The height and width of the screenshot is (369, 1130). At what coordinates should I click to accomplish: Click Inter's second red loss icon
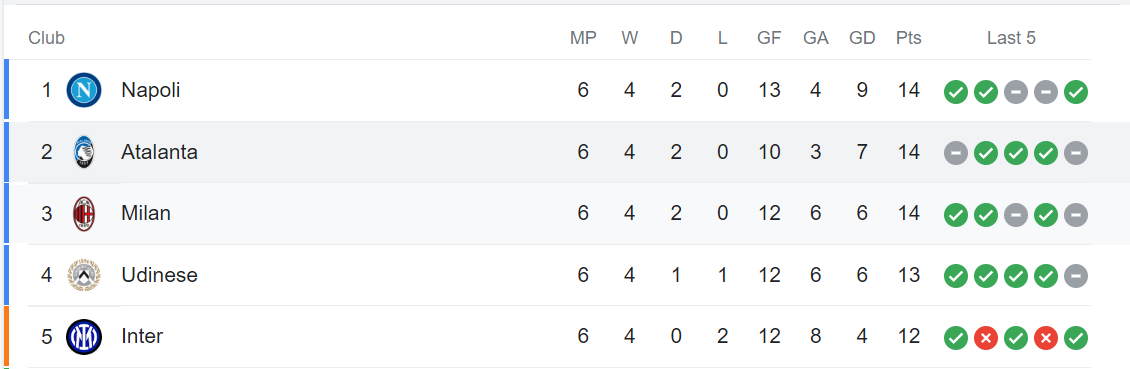click(x=1046, y=337)
